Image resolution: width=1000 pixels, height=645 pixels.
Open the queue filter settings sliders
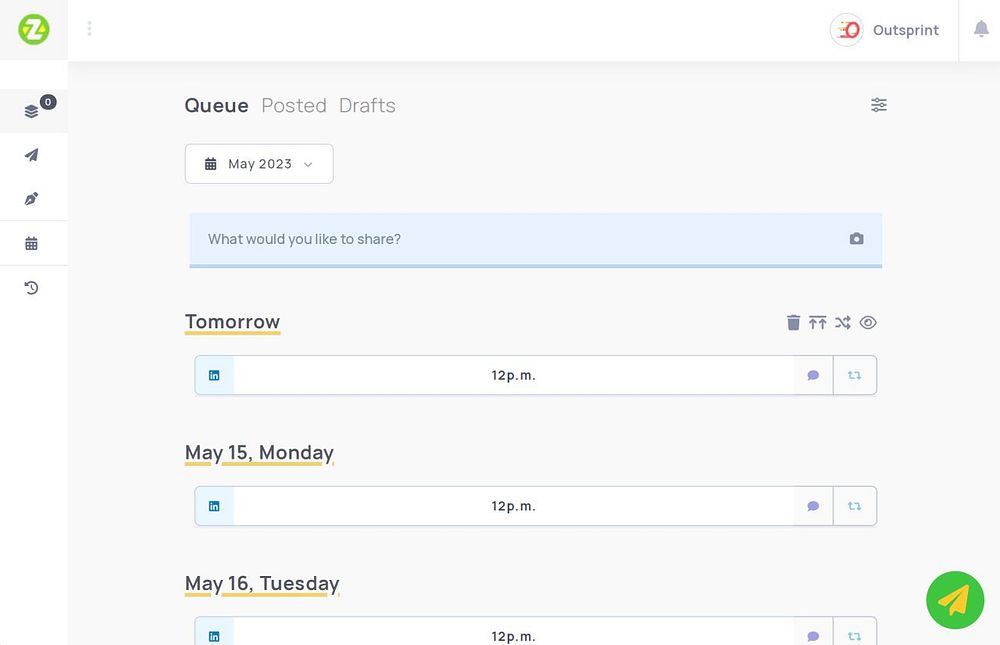pos(879,105)
